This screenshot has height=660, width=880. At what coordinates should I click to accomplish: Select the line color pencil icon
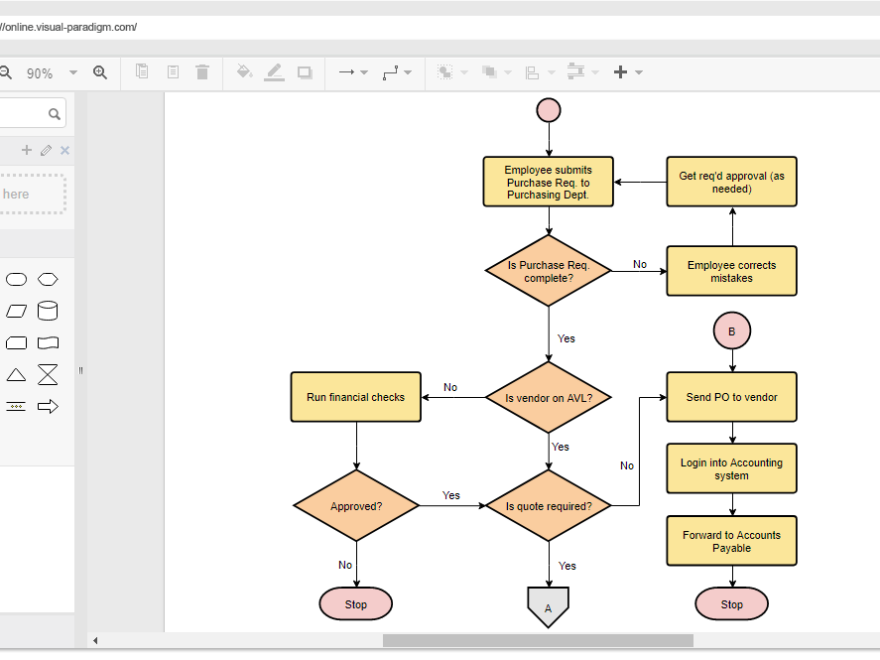(274, 72)
